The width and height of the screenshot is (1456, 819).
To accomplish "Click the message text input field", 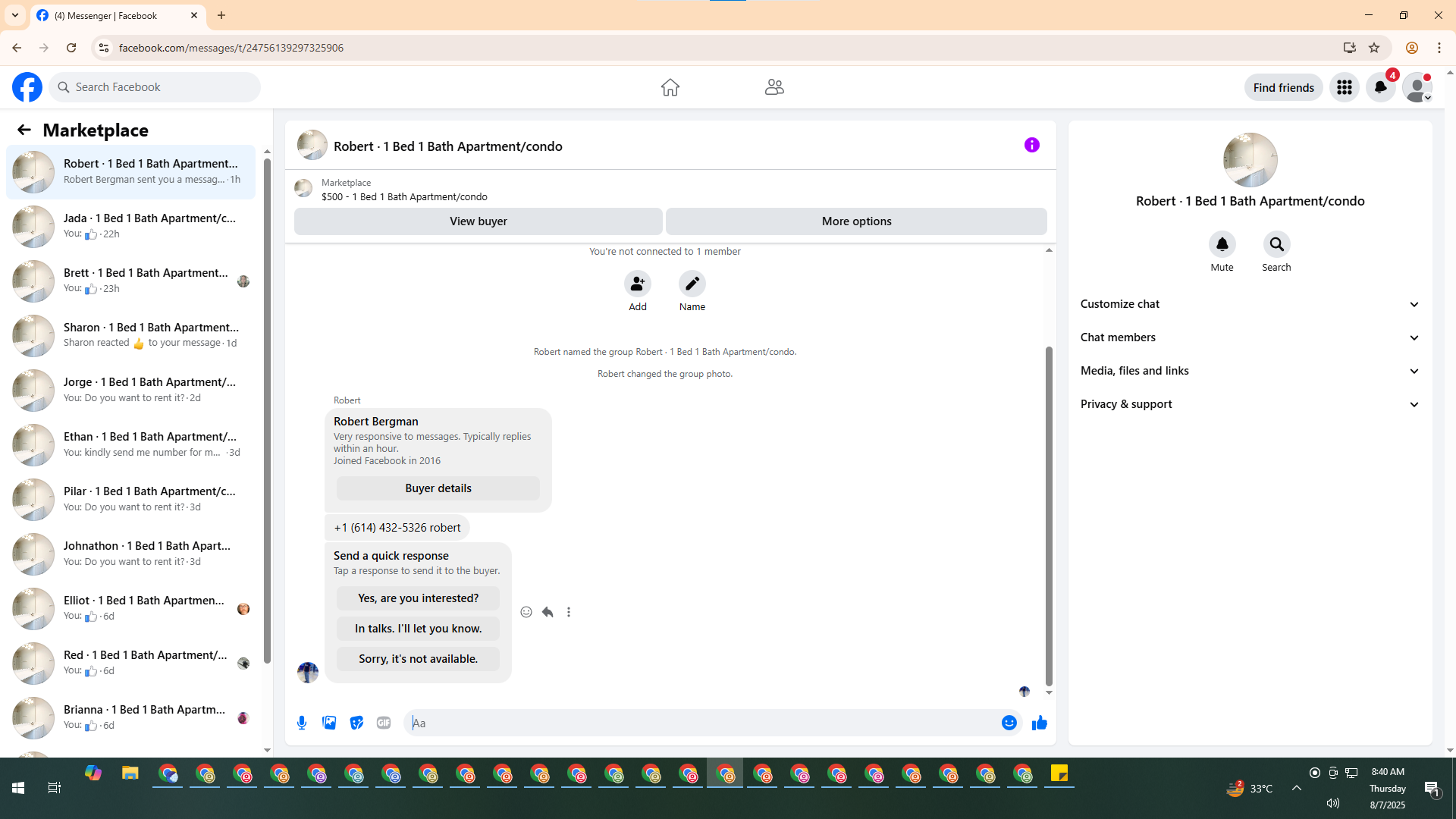I will pos(701,723).
